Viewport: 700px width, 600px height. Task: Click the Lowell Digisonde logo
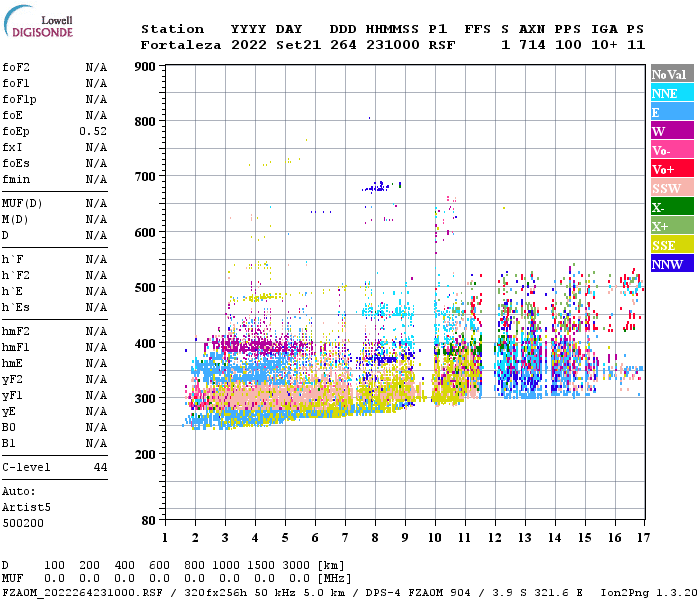(x=38, y=22)
